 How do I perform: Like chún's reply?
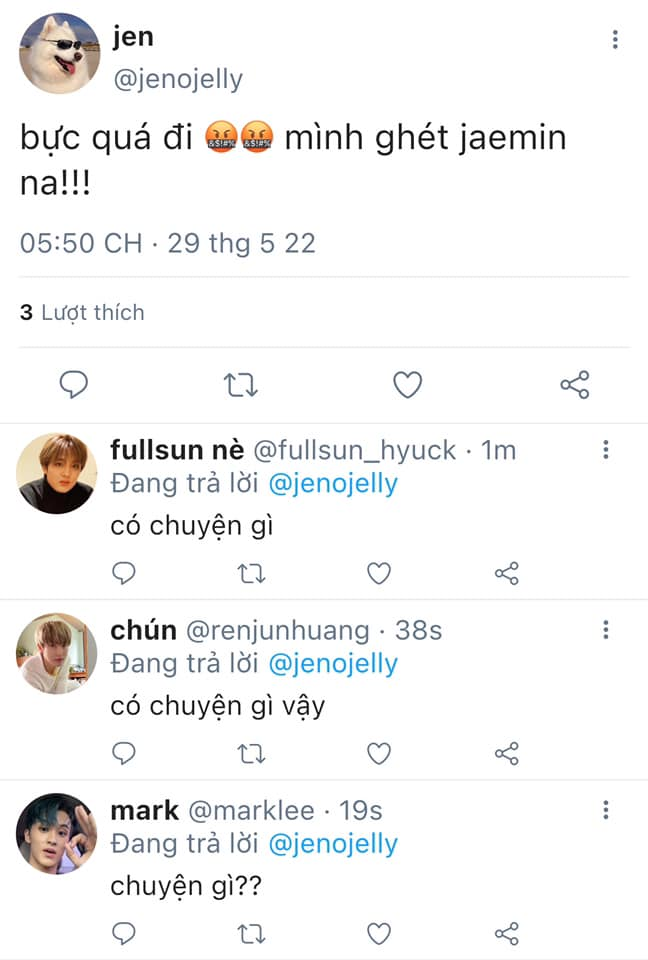click(x=378, y=753)
